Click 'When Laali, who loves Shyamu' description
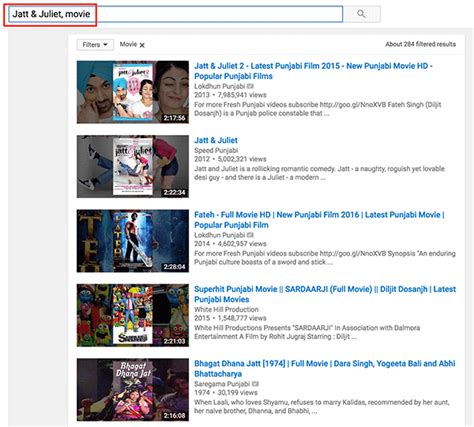 coord(322,406)
